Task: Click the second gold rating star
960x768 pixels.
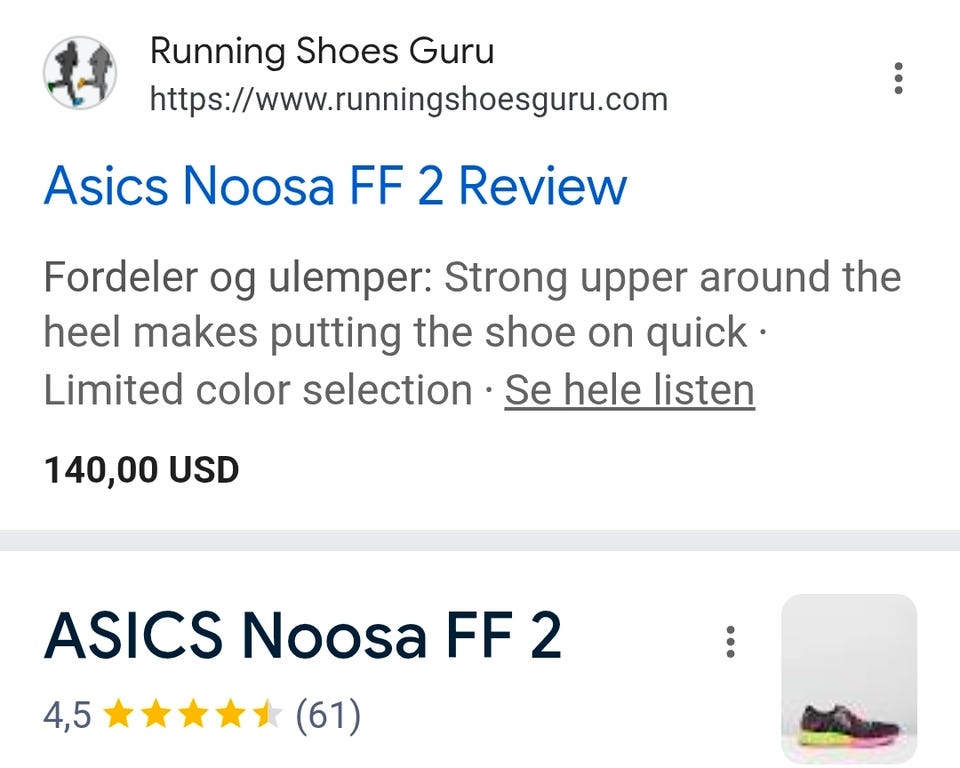Action: click(156, 715)
